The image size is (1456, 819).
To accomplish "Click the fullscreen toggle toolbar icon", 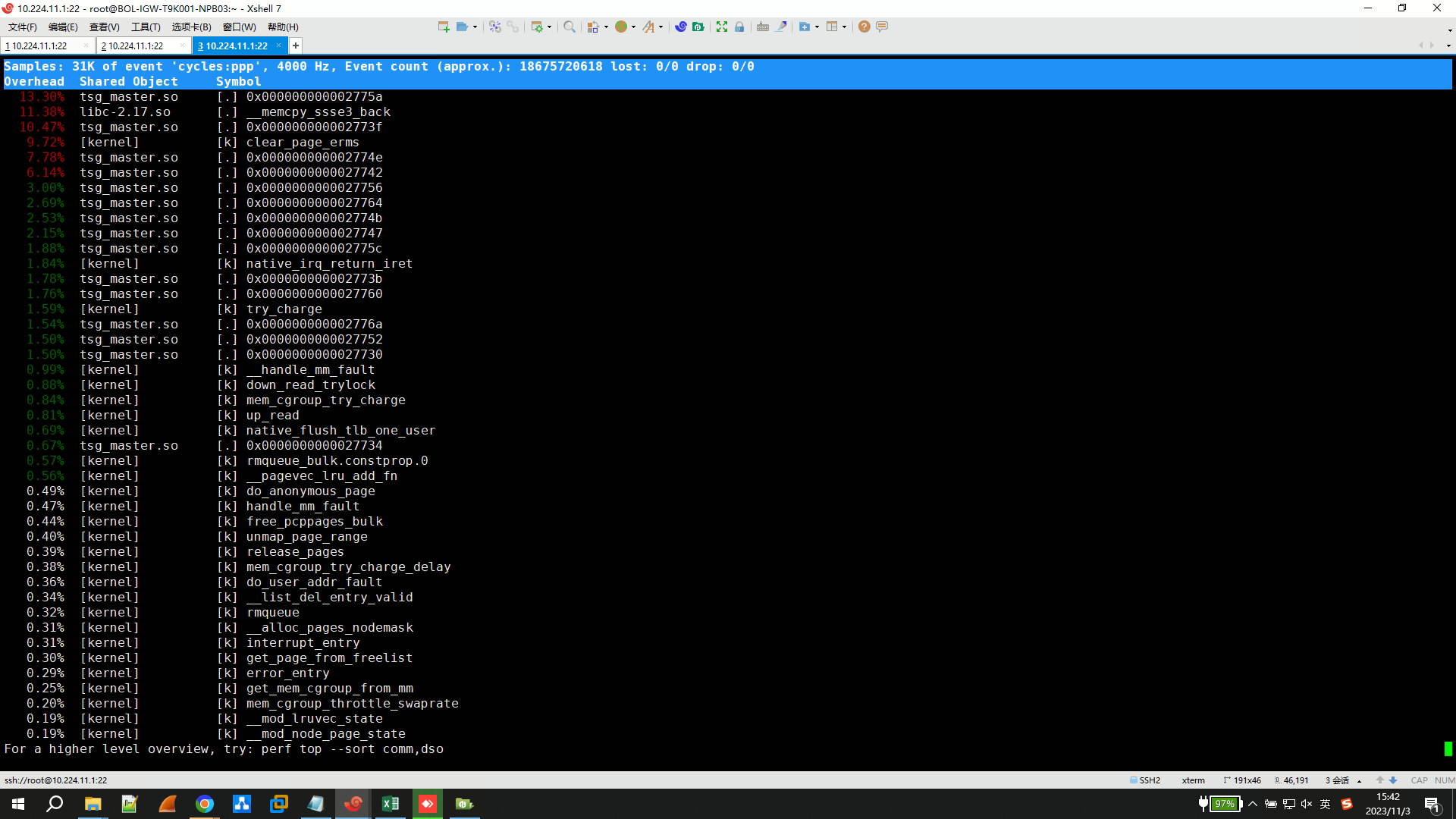I will (721, 27).
